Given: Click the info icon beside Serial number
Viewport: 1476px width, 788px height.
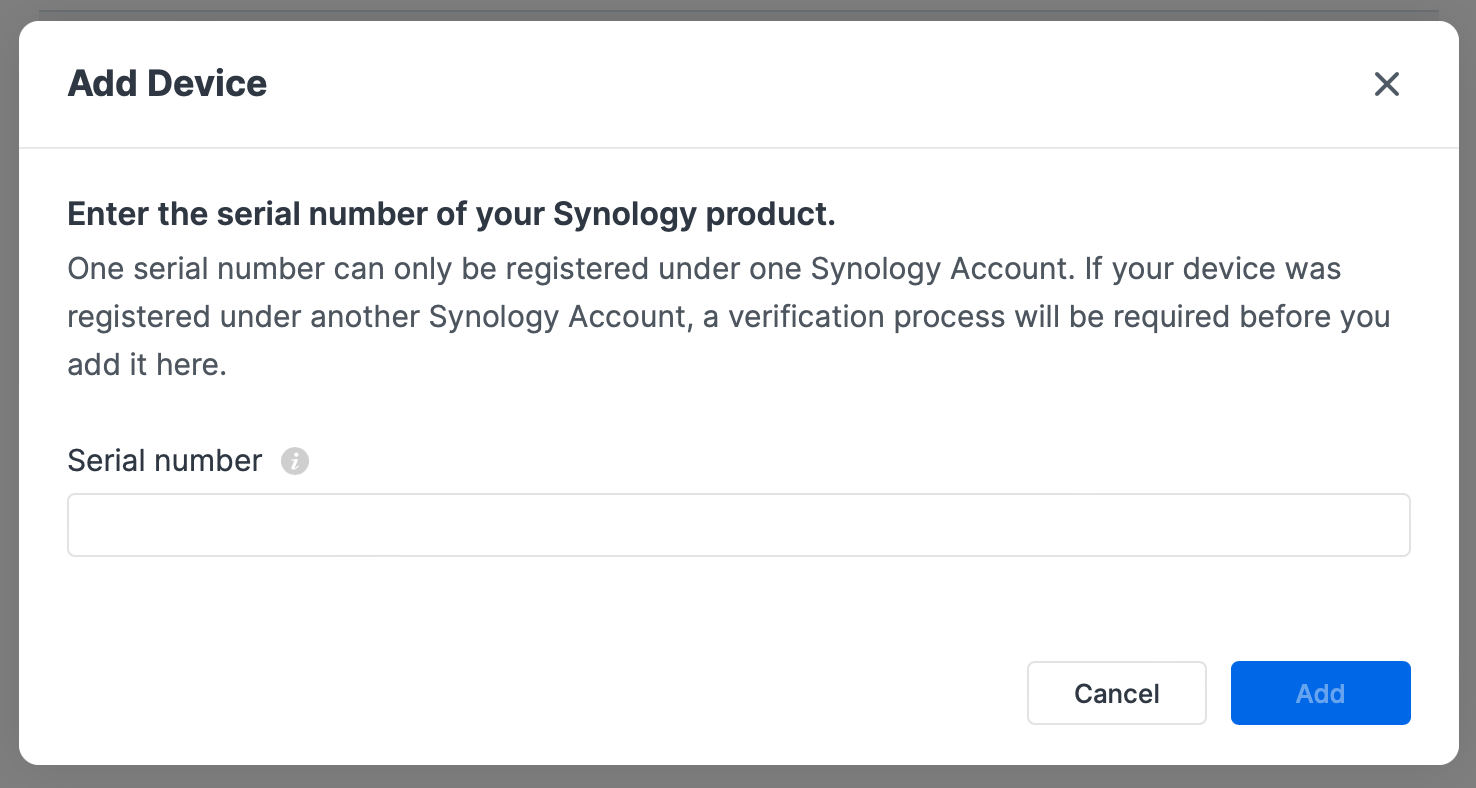Looking at the screenshot, I should (295, 461).
